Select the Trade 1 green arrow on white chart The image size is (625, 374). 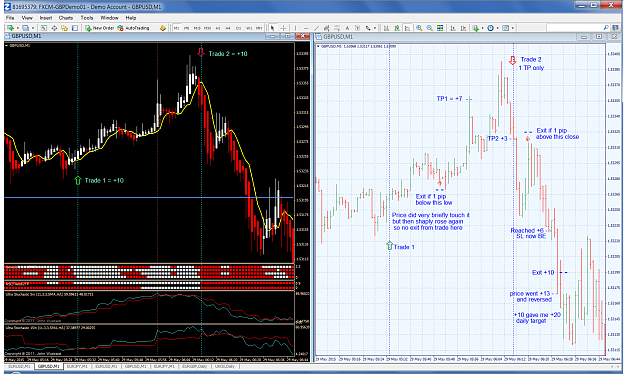[389, 246]
